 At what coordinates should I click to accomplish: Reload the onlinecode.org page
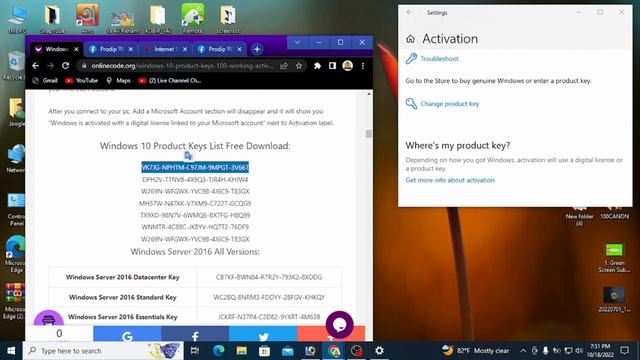[65, 66]
